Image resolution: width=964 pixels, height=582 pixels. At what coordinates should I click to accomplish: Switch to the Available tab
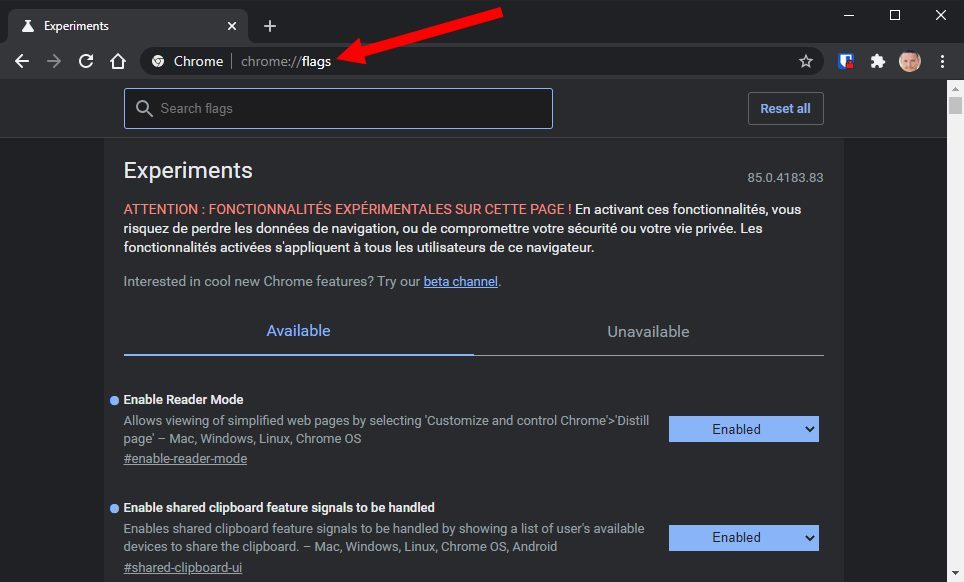tap(298, 331)
